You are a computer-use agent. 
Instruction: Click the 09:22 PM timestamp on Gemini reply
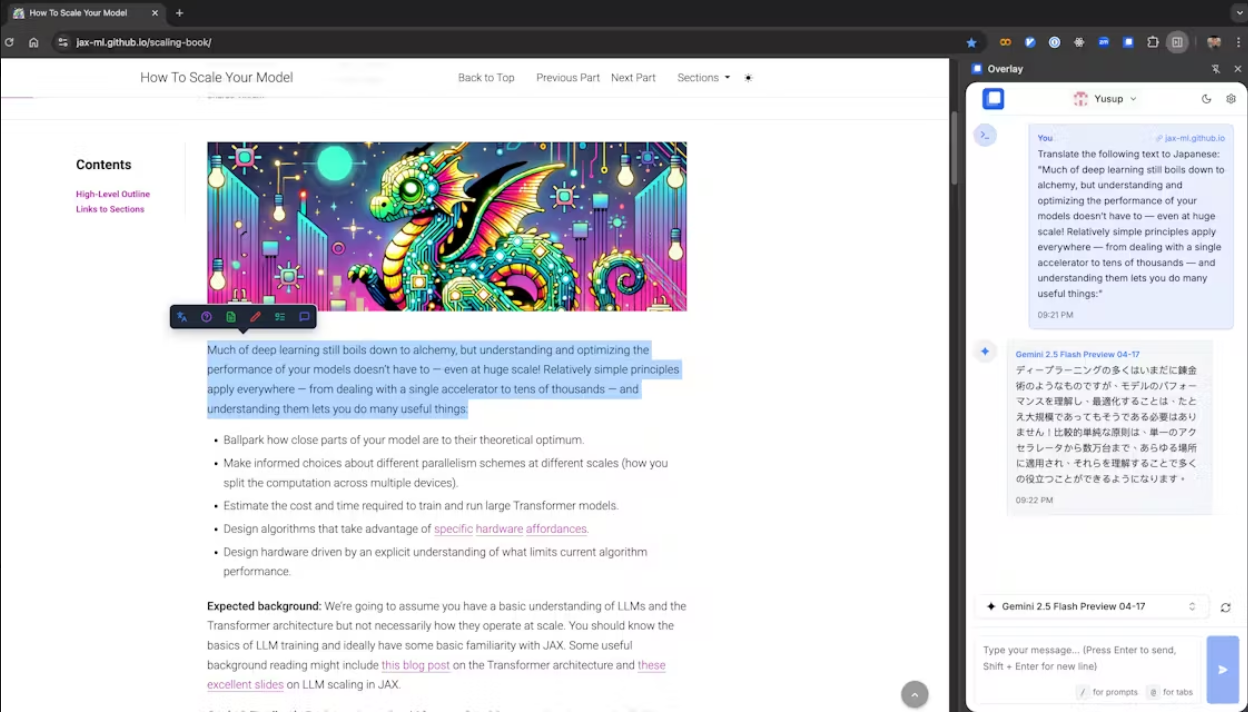point(1034,500)
